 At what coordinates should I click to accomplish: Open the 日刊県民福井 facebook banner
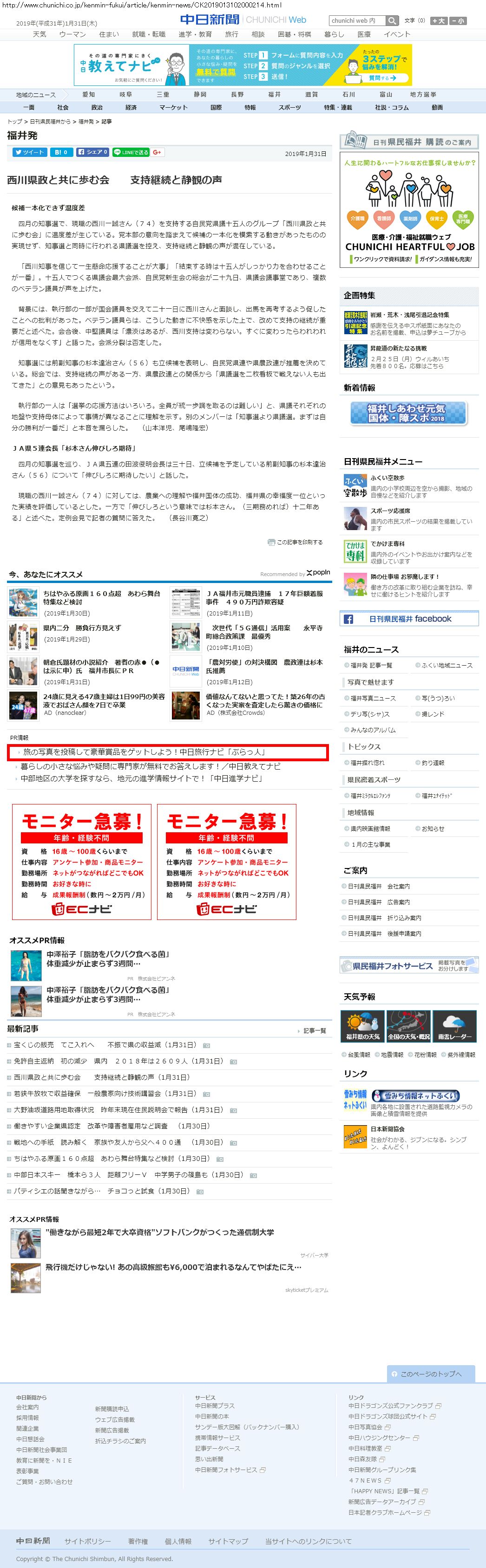[409, 618]
